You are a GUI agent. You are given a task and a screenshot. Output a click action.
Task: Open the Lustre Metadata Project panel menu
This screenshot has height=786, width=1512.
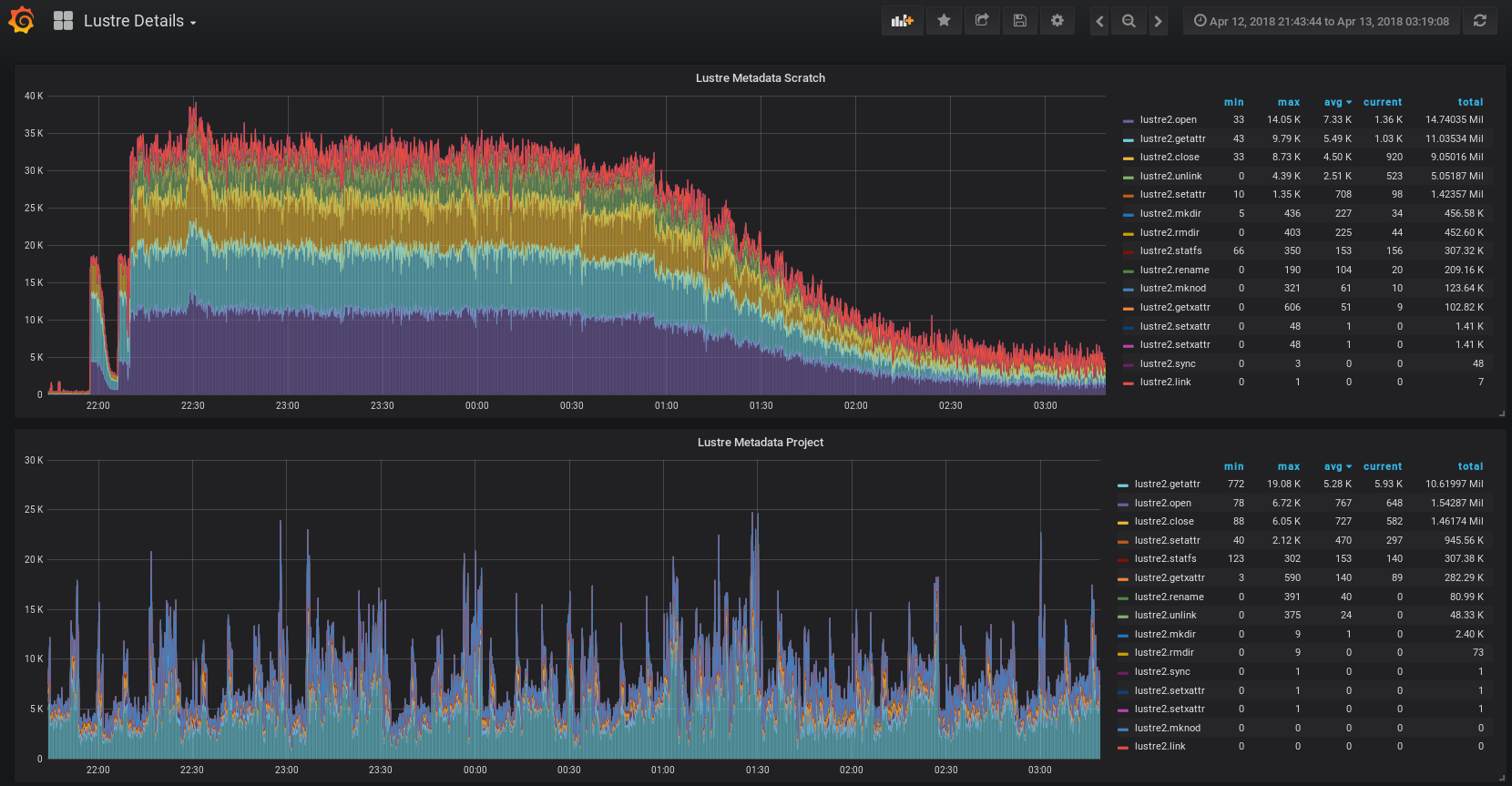click(760, 443)
